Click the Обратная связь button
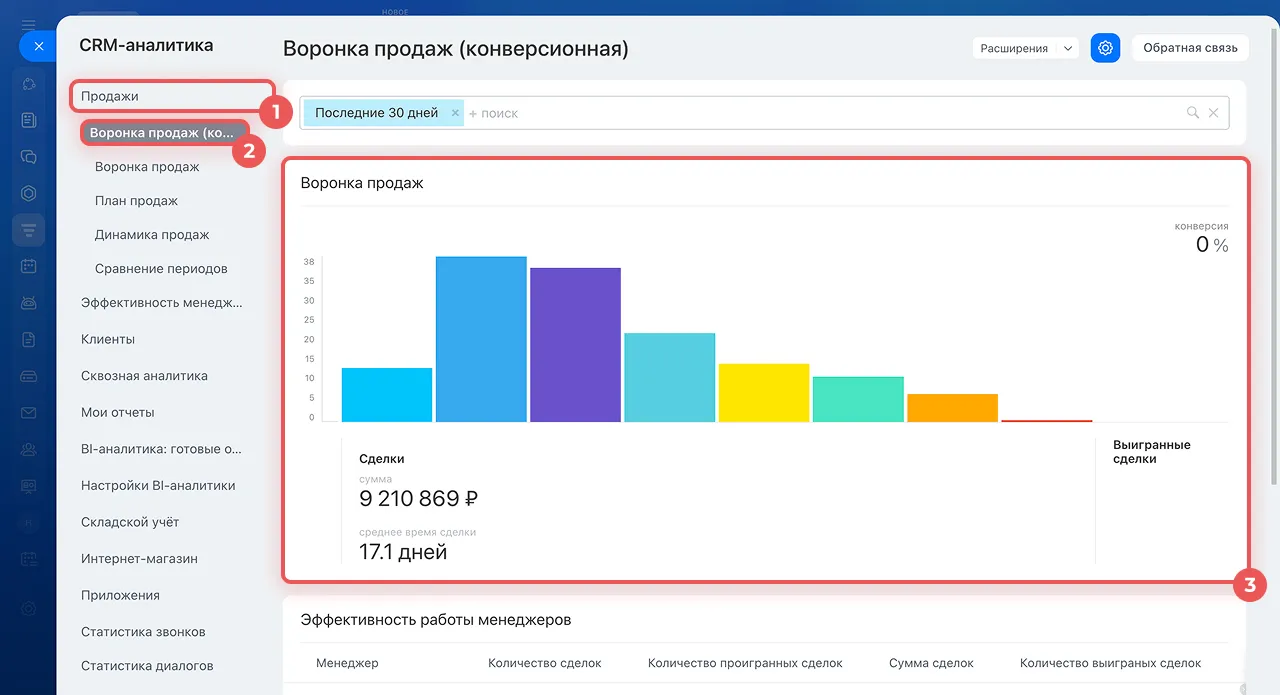Viewport: 1280px width, 695px height. (x=1190, y=47)
